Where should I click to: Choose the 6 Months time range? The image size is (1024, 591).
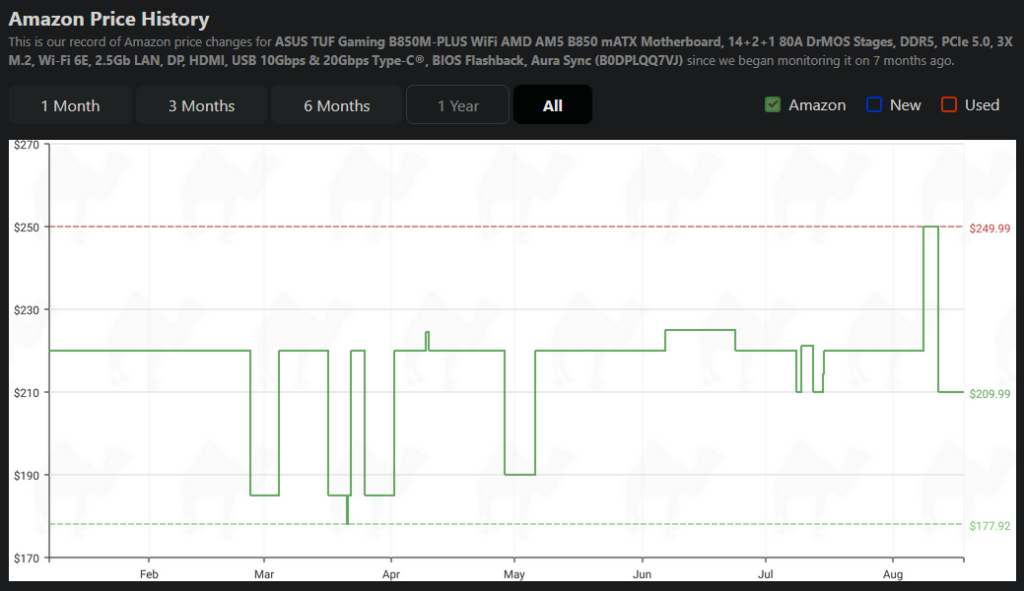click(x=337, y=105)
